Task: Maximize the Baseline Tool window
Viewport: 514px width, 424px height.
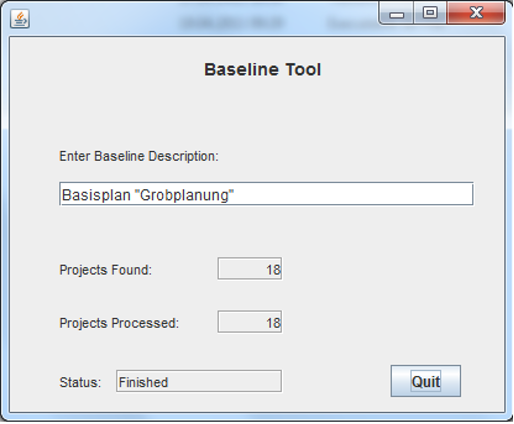Action: (430, 13)
